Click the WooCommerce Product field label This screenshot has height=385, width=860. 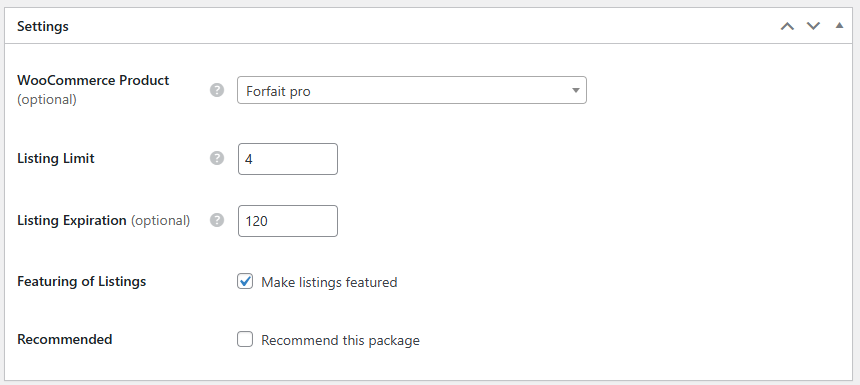click(x=93, y=81)
